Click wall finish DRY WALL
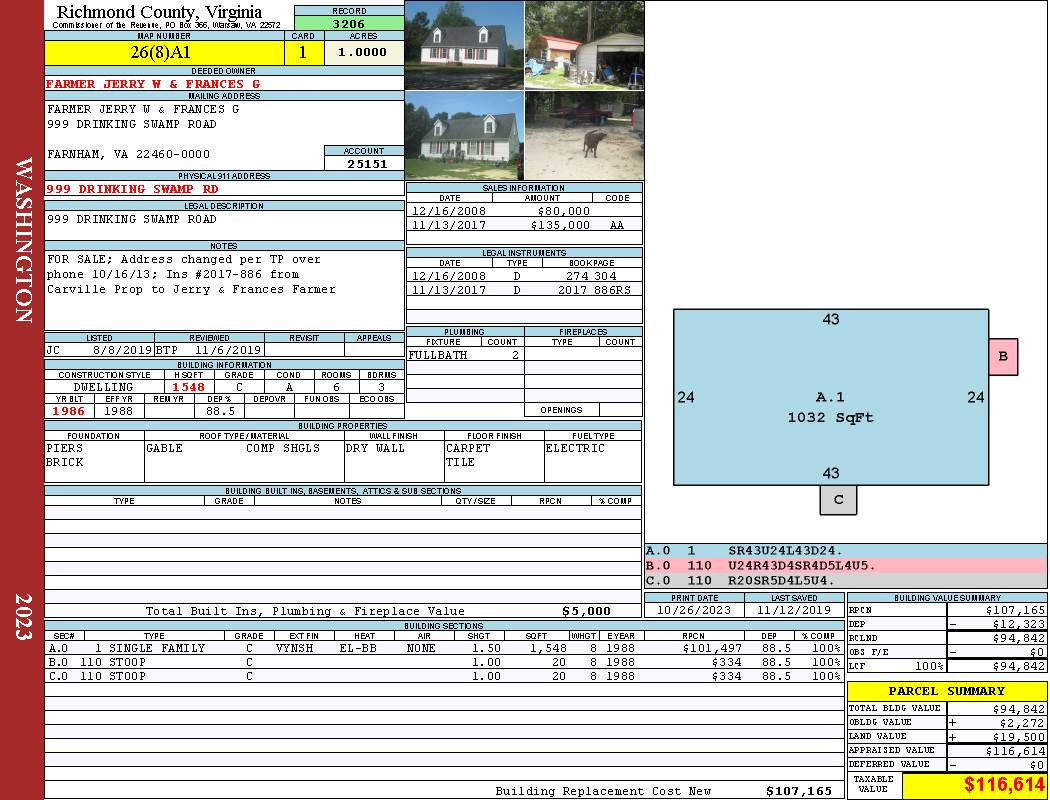 coord(375,448)
